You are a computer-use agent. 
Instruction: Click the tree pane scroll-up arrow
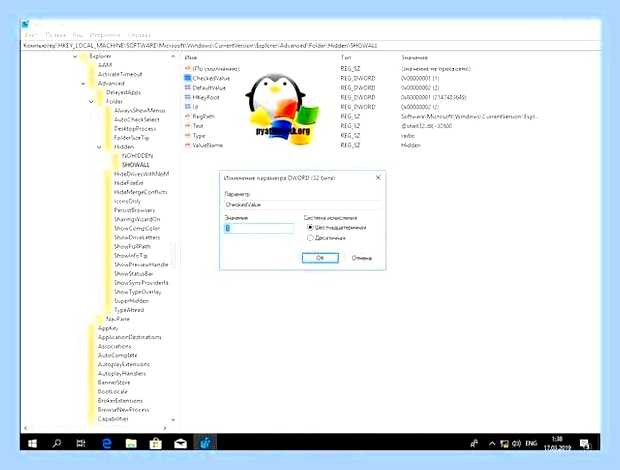pos(173,57)
